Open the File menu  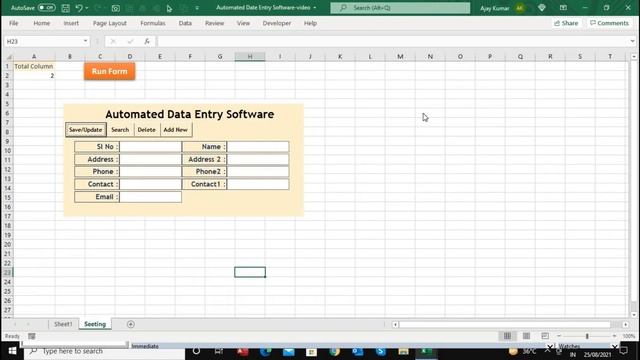pos(13,23)
